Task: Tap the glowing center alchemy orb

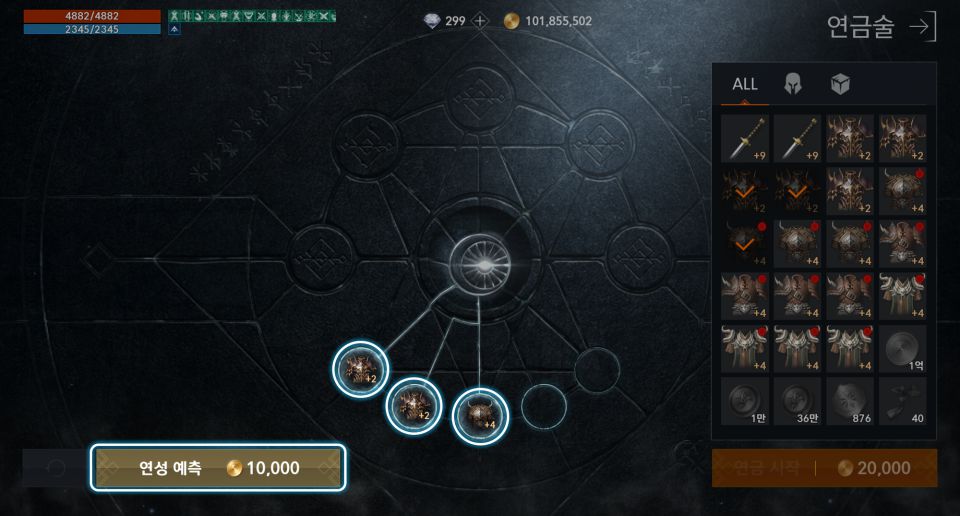Action: [x=481, y=265]
